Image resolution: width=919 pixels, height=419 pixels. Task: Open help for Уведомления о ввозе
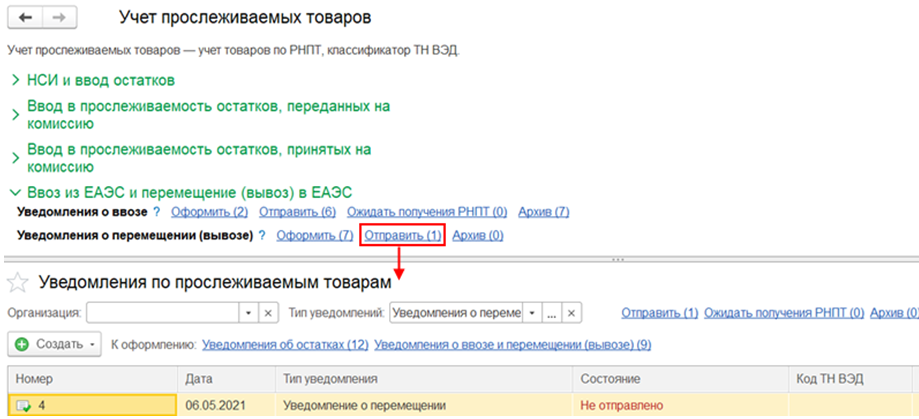[156, 212]
